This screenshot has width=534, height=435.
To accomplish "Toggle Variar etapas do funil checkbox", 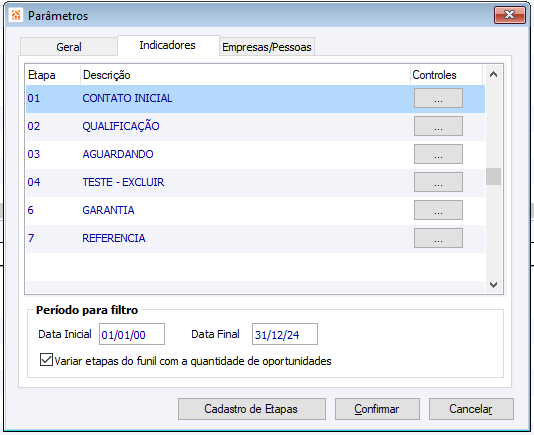I will click(x=46, y=360).
